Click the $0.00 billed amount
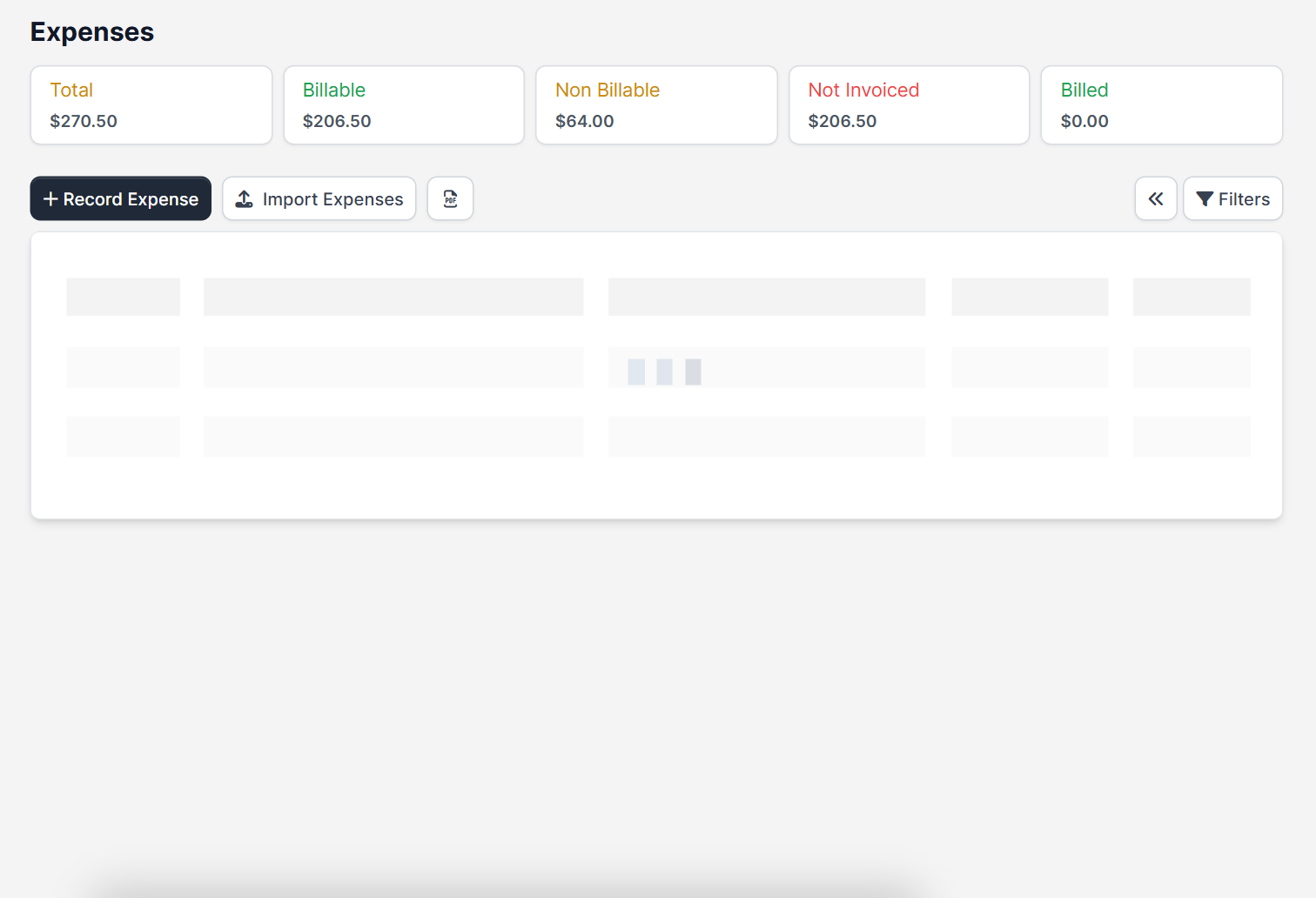Screen dimensions: 1316x898 (1084, 121)
